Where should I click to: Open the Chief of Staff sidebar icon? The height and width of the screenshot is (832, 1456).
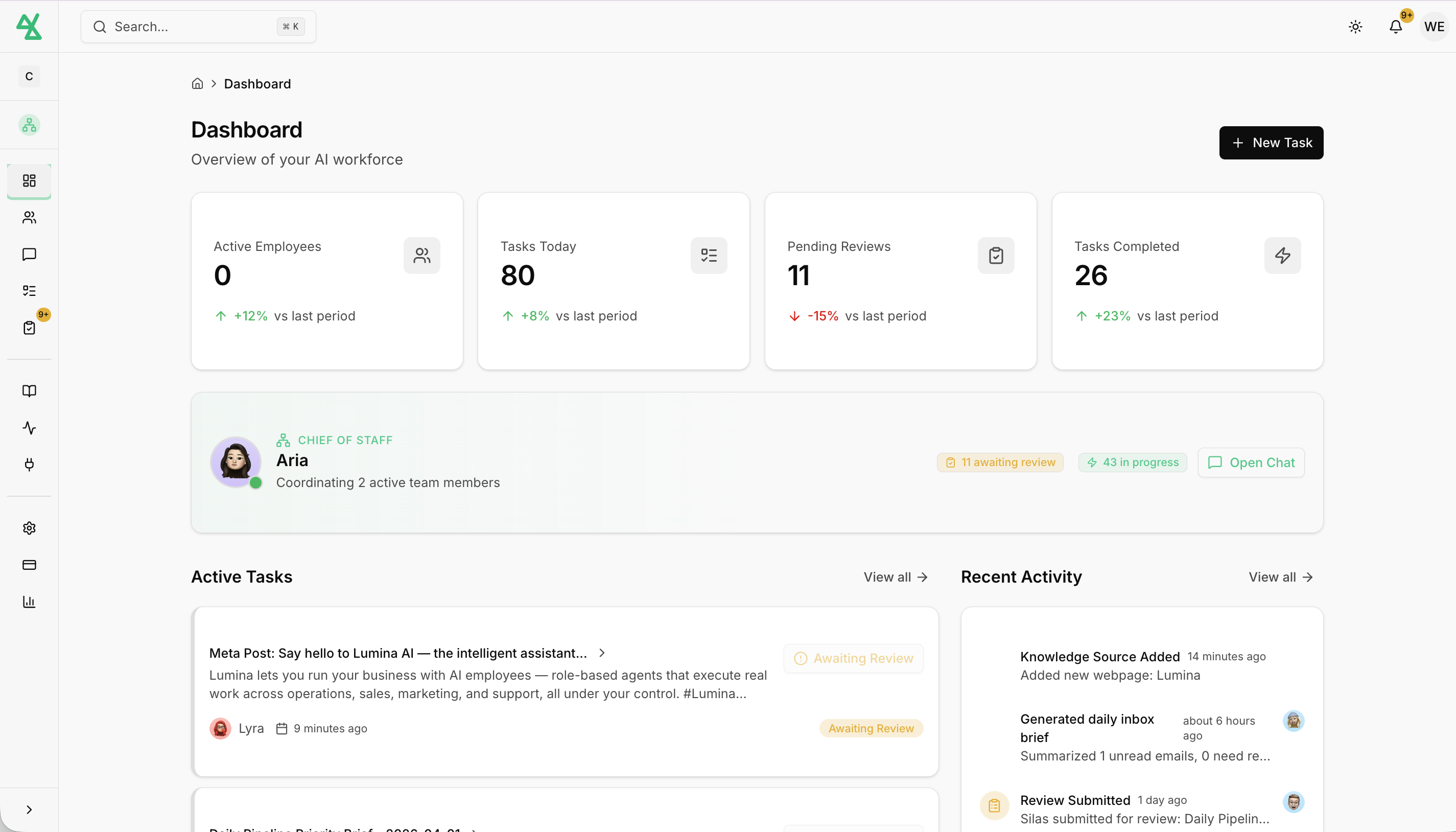coord(29,125)
